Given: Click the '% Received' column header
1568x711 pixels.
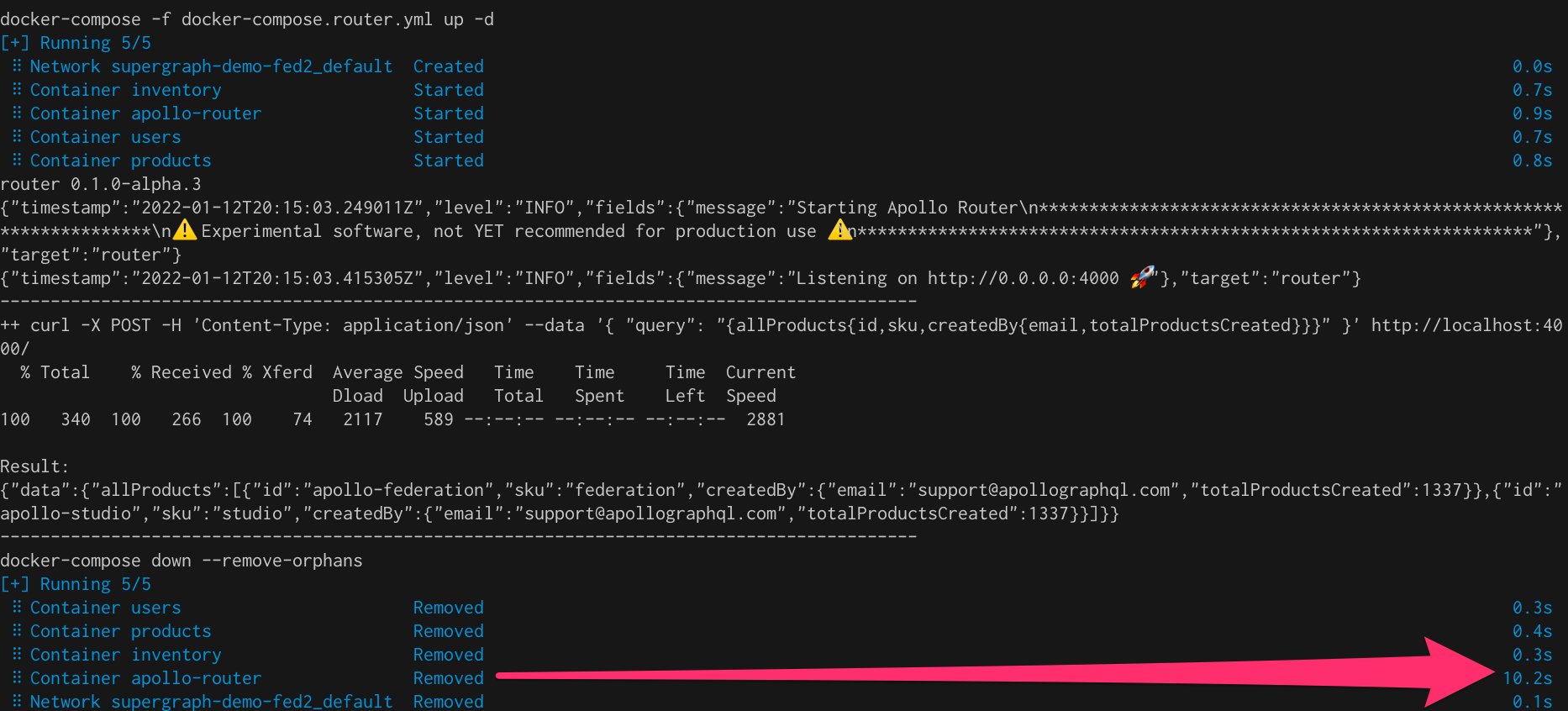Looking at the screenshot, I should pyautogui.click(x=181, y=372).
